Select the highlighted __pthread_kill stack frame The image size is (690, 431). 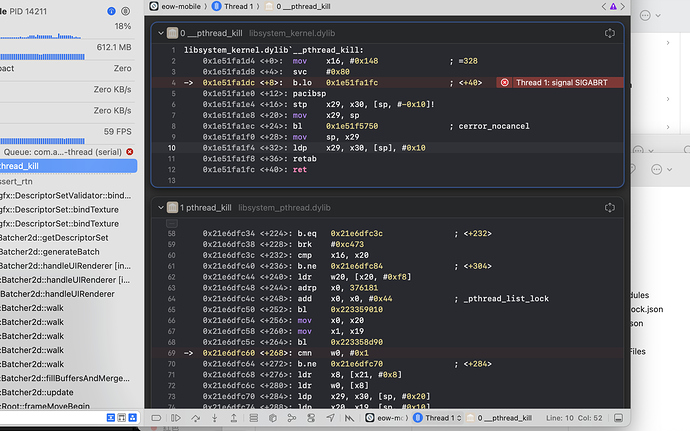coord(69,166)
